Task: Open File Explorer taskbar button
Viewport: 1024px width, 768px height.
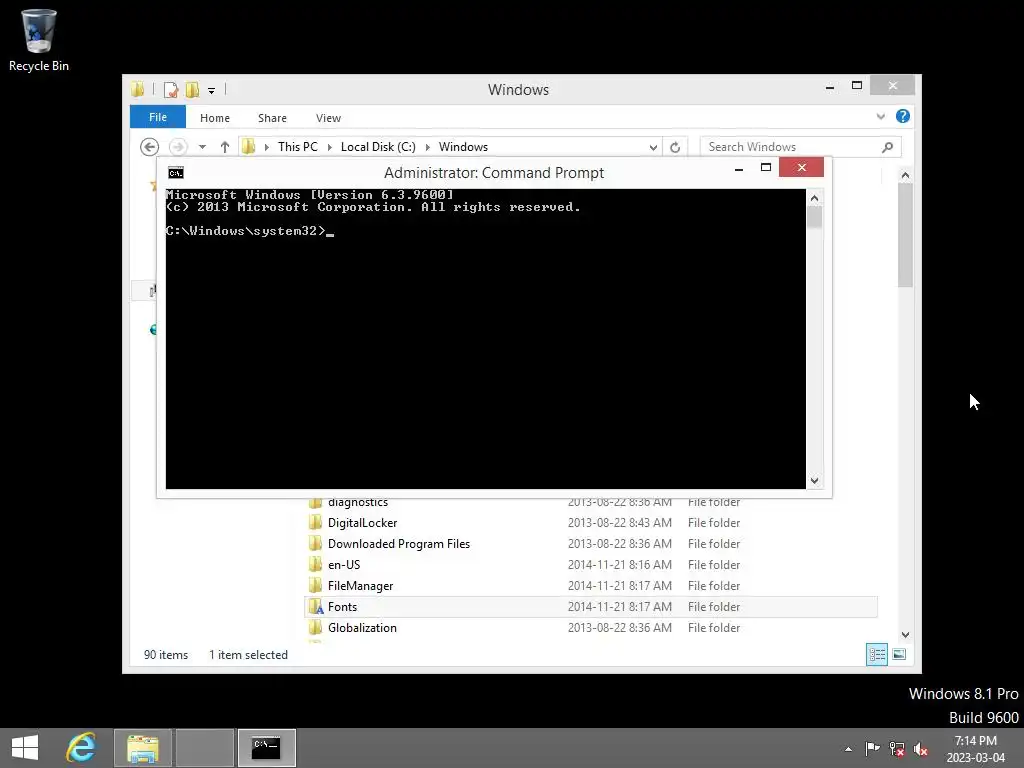Action: (142, 748)
